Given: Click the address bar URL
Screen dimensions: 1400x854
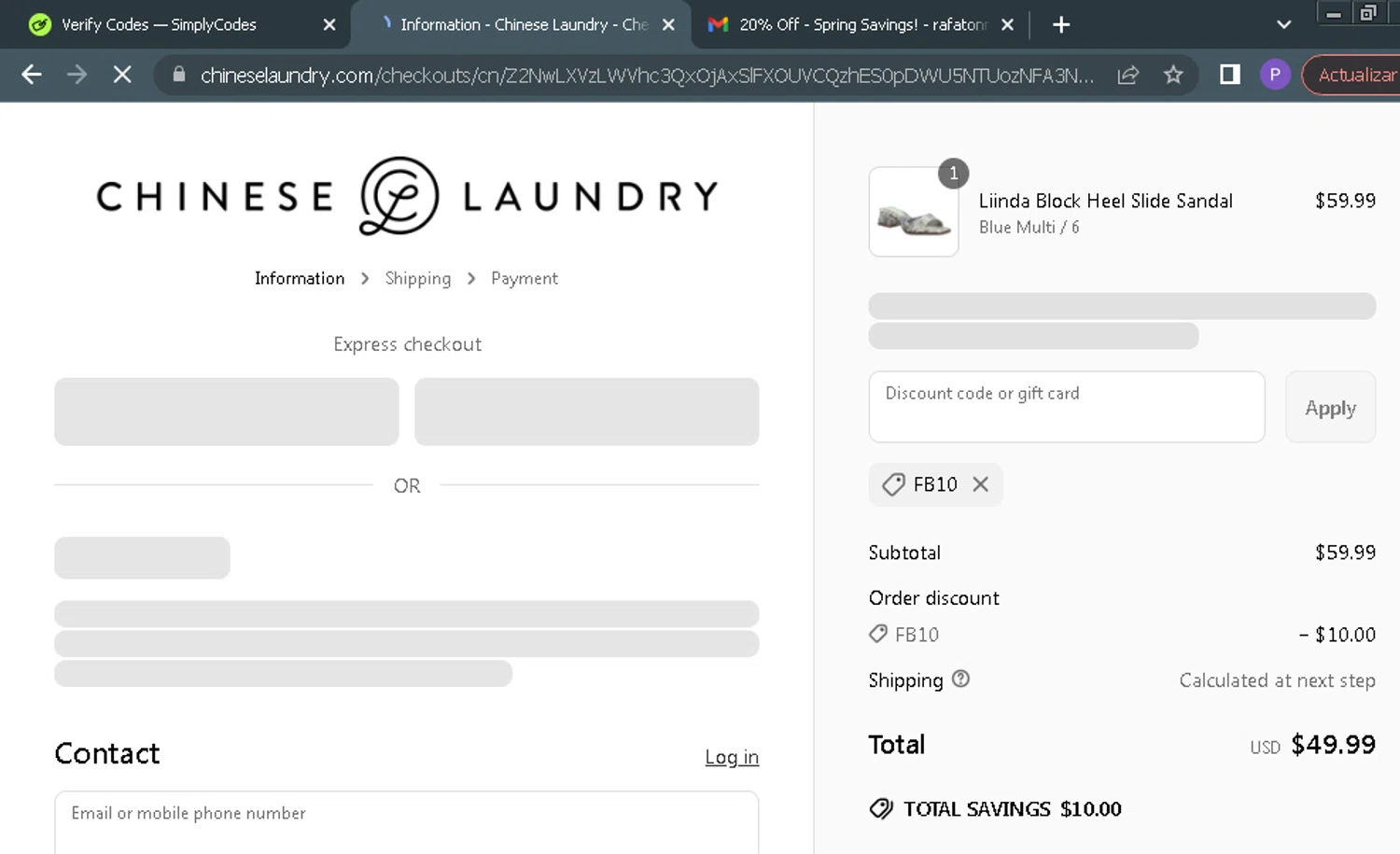Looking at the screenshot, I should pos(647,75).
